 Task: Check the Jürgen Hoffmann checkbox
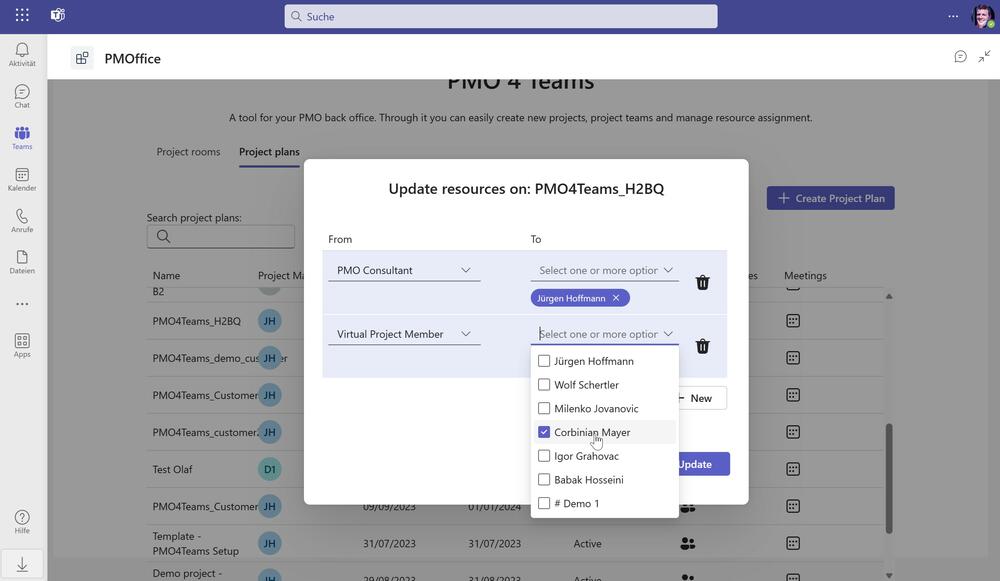pyautogui.click(x=544, y=361)
